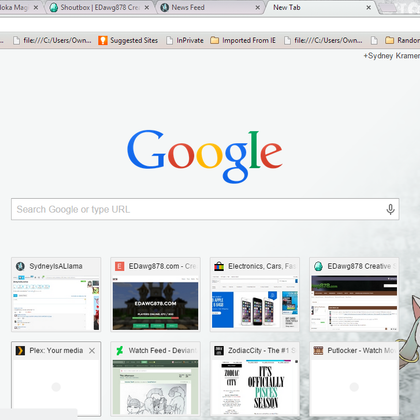
Task: Click the Plex tile favicon
Action: click(20, 351)
